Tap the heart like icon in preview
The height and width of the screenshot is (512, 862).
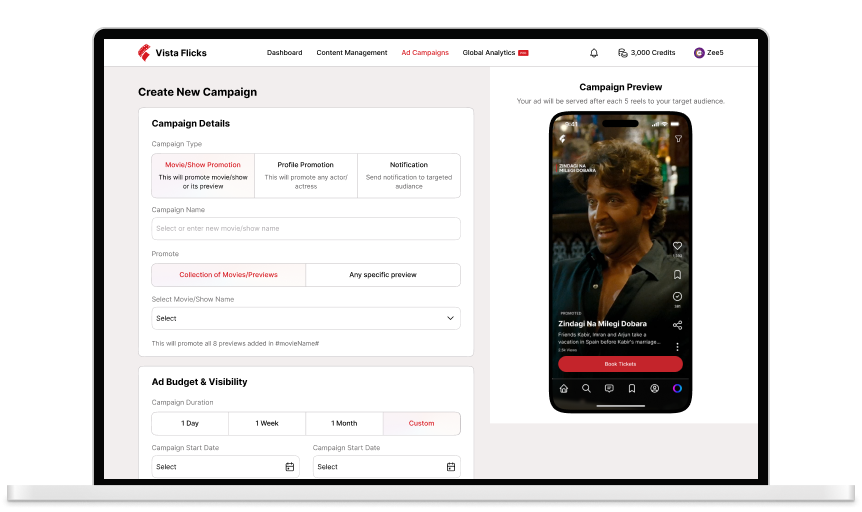pos(677,246)
